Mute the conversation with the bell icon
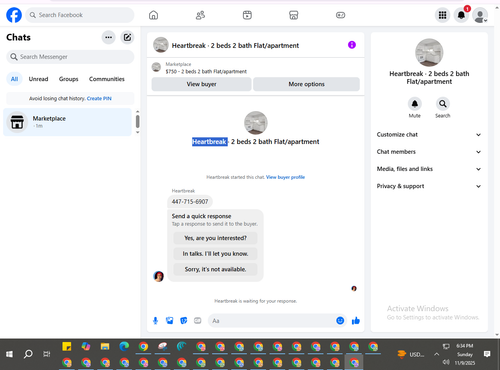The height and width of the screenshot is (370, 500). [415, 104]
